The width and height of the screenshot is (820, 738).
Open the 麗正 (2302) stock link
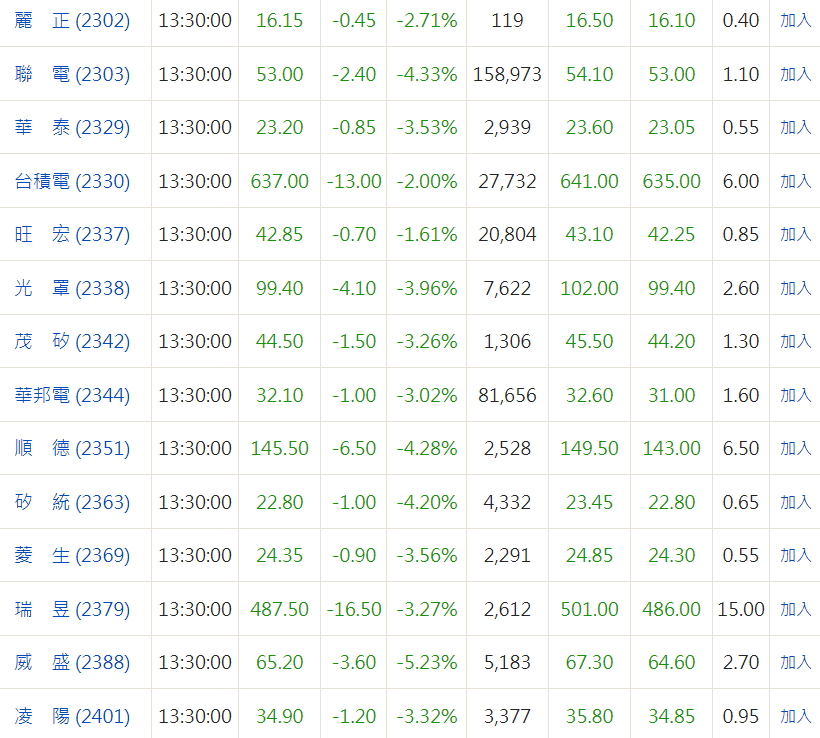72,20
